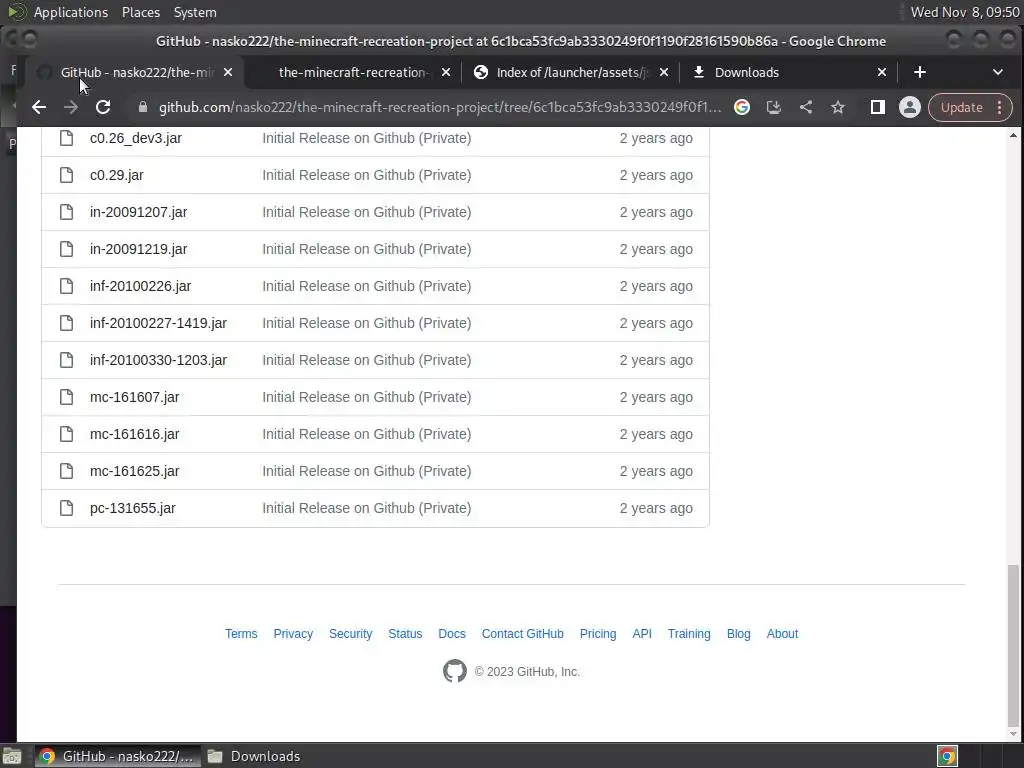Screen dimensions: 1024x768
Task: Click the browser forward arrow
Action: pos(71,107)
